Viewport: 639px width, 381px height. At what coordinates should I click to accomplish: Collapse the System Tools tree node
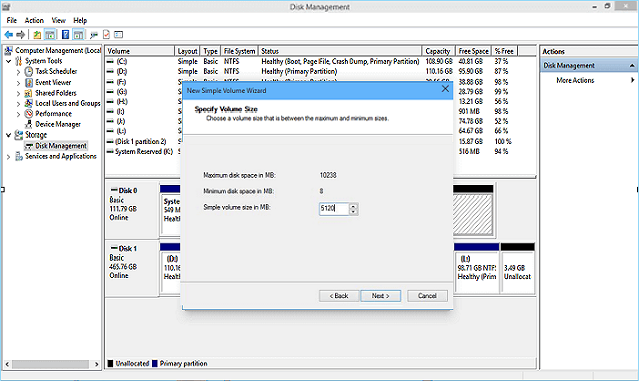[9, 61]
